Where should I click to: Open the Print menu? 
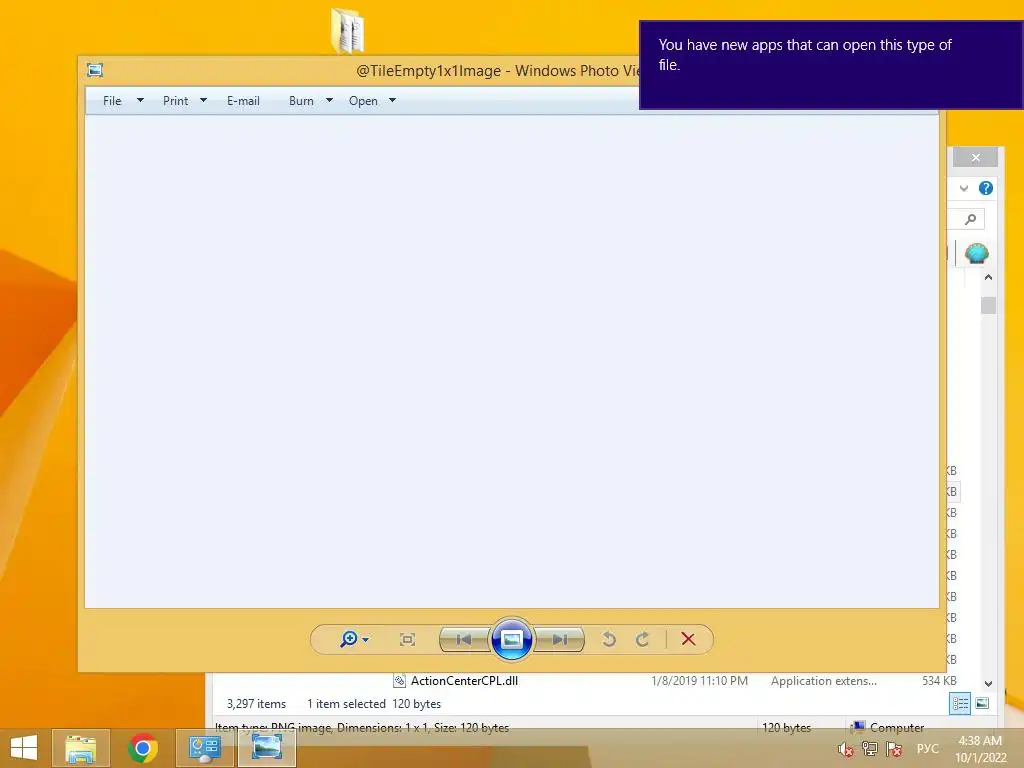(175, 101)
